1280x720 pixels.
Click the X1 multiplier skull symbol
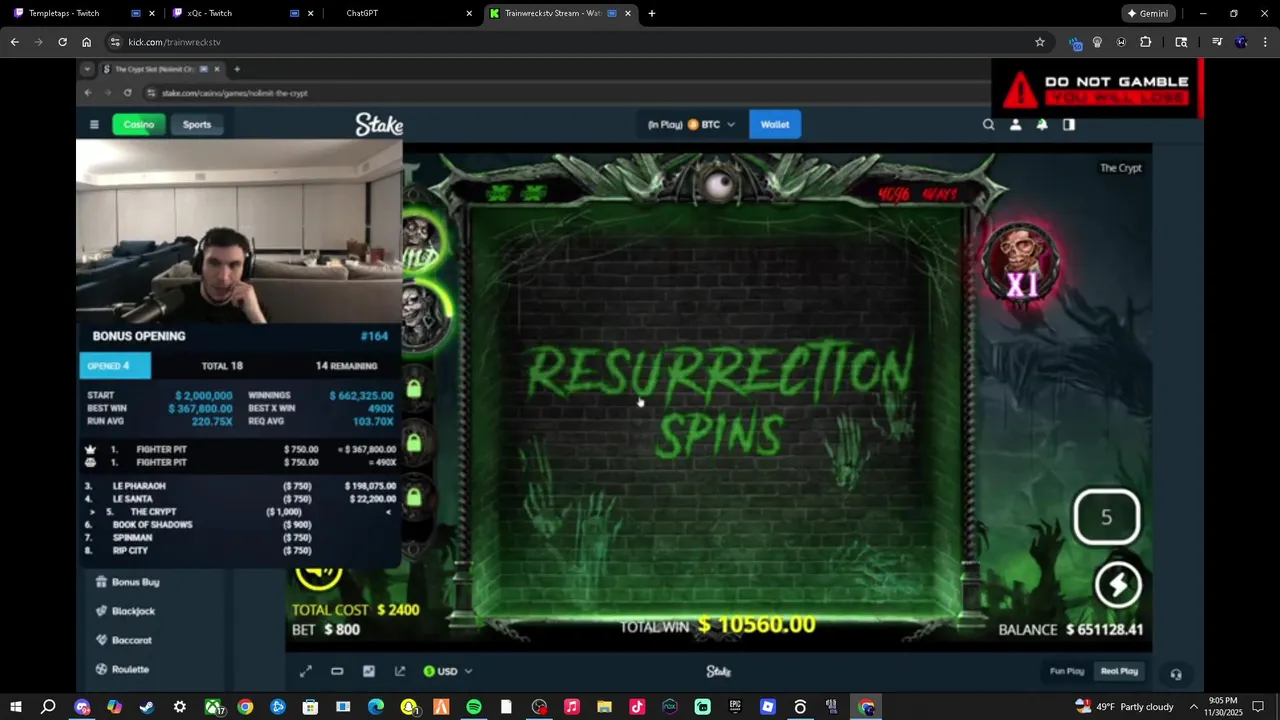point(1021,262)
